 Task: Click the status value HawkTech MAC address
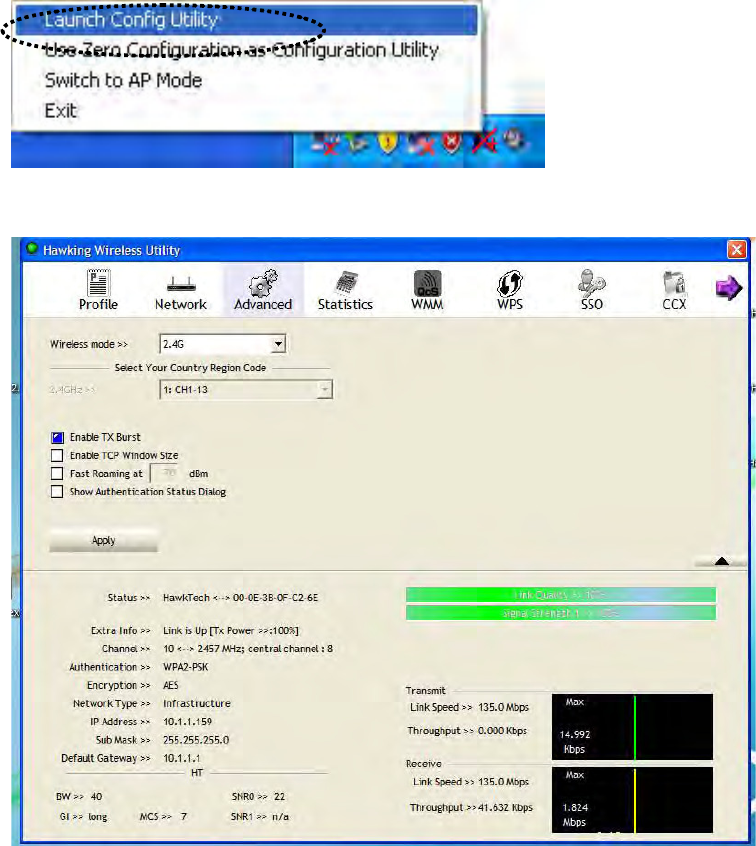pyautogui.click(x=241, y=598)
